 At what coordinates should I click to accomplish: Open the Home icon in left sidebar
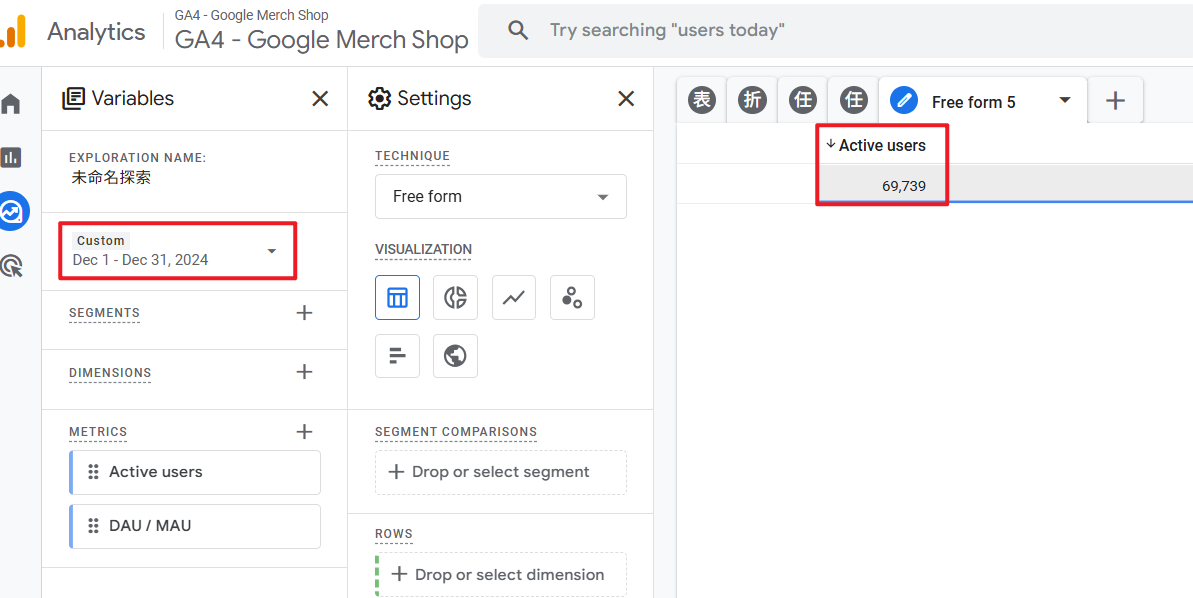[x=11, y=104]
